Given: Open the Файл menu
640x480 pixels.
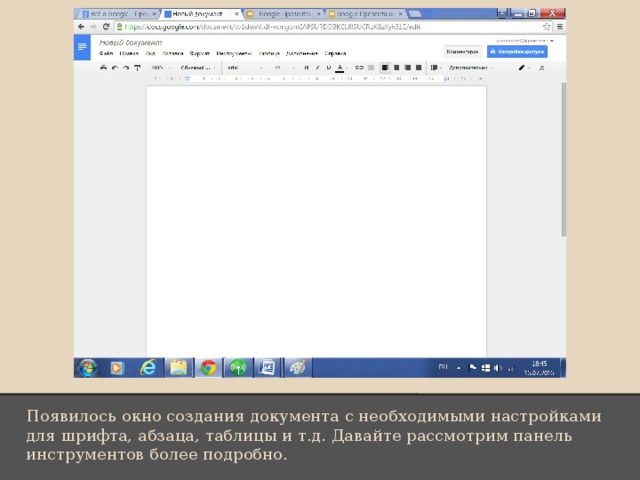Looking at the screenshot, I should [106, 53].
